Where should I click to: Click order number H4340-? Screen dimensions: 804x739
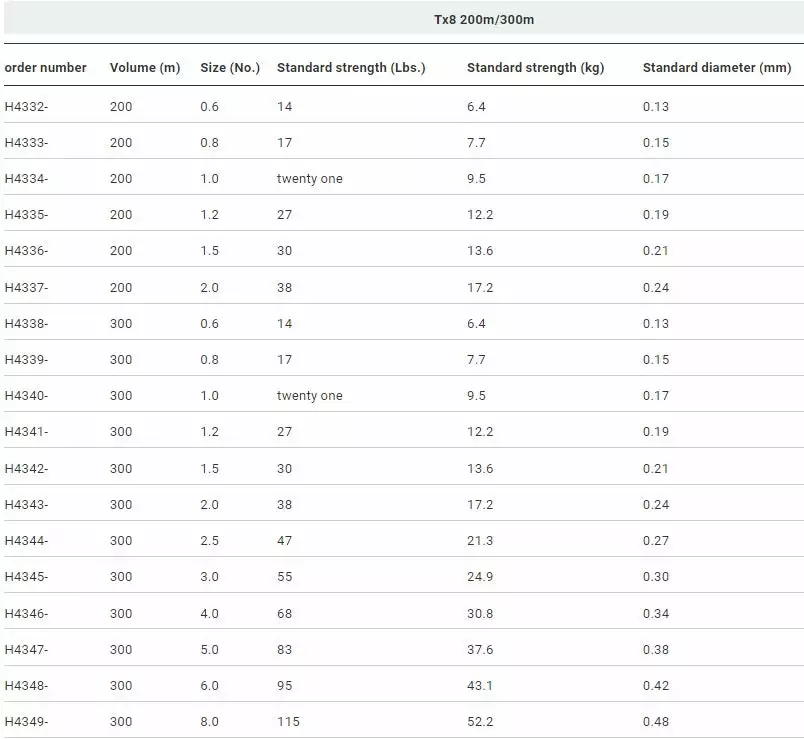pos(27,396)
